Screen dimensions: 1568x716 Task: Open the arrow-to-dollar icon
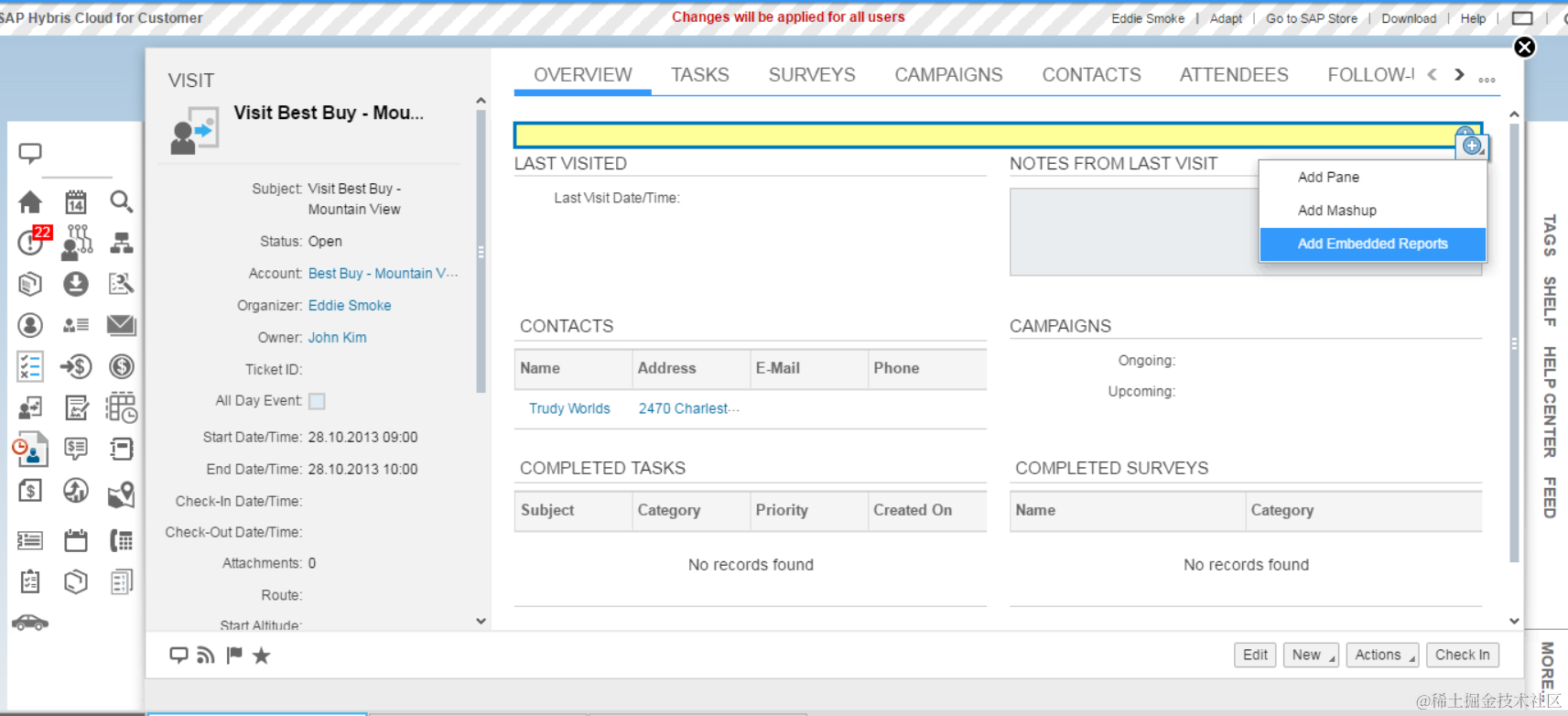[x=76, y=366]
